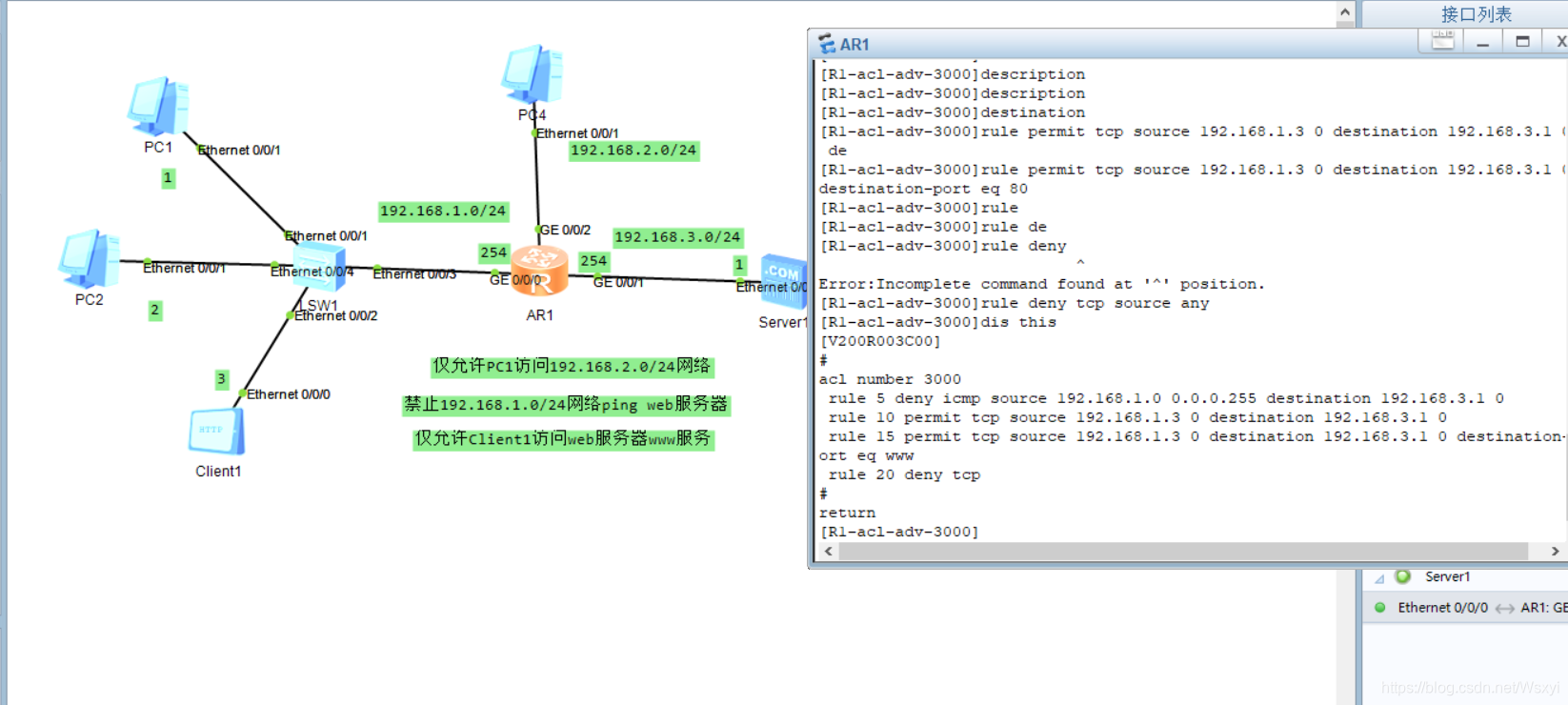The height and width of the screenshot is (705, 1568).
Task: Click the terminal horizontal scrollbar left arrow
Action: click(829, 551)
